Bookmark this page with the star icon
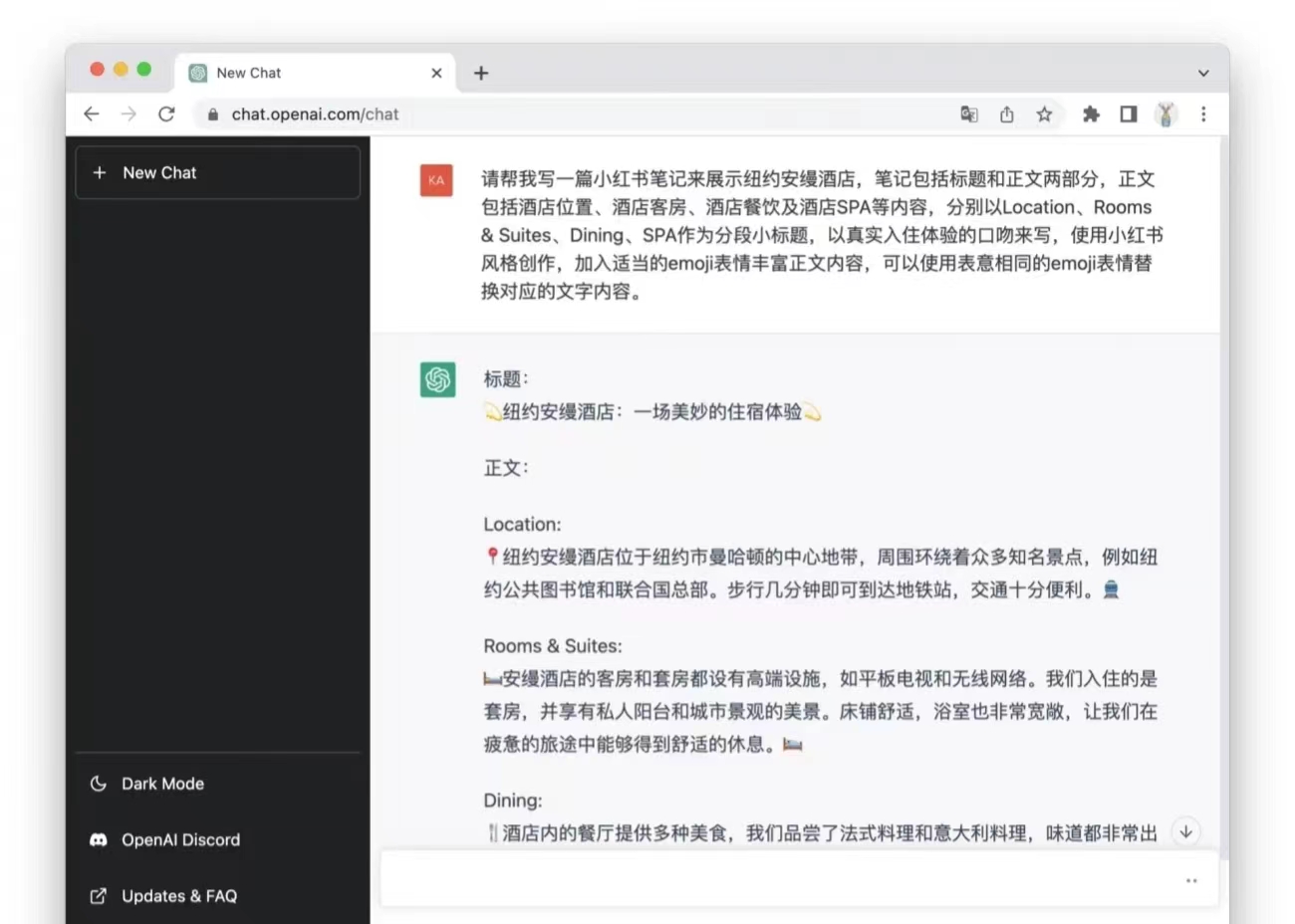The height and width of the screenshot is (924, 1295). point(1044,115)
